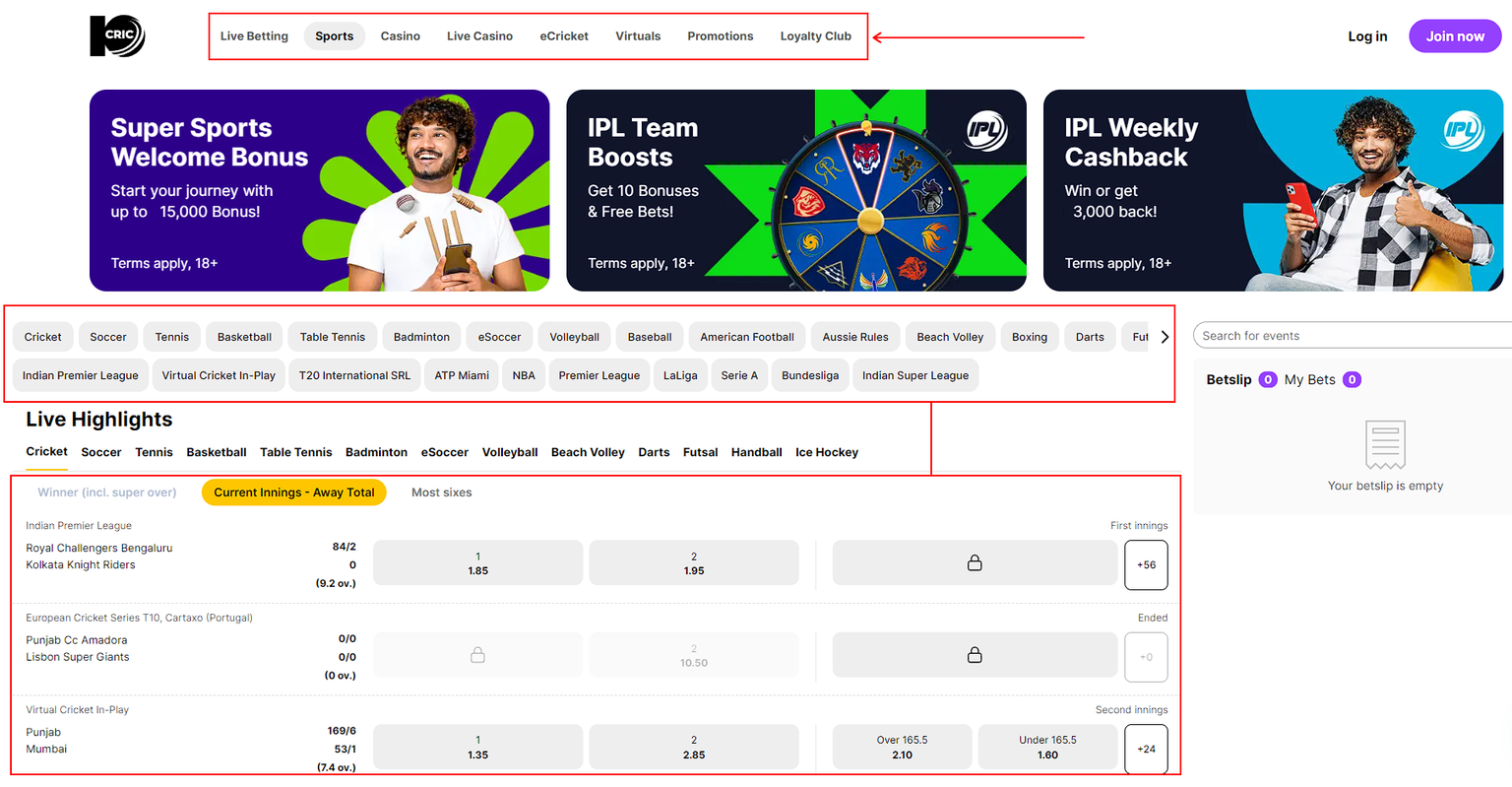Select Winner (incl. super over) filter
The height and width of the screenshot is (787, 1512).
(107, 492)
